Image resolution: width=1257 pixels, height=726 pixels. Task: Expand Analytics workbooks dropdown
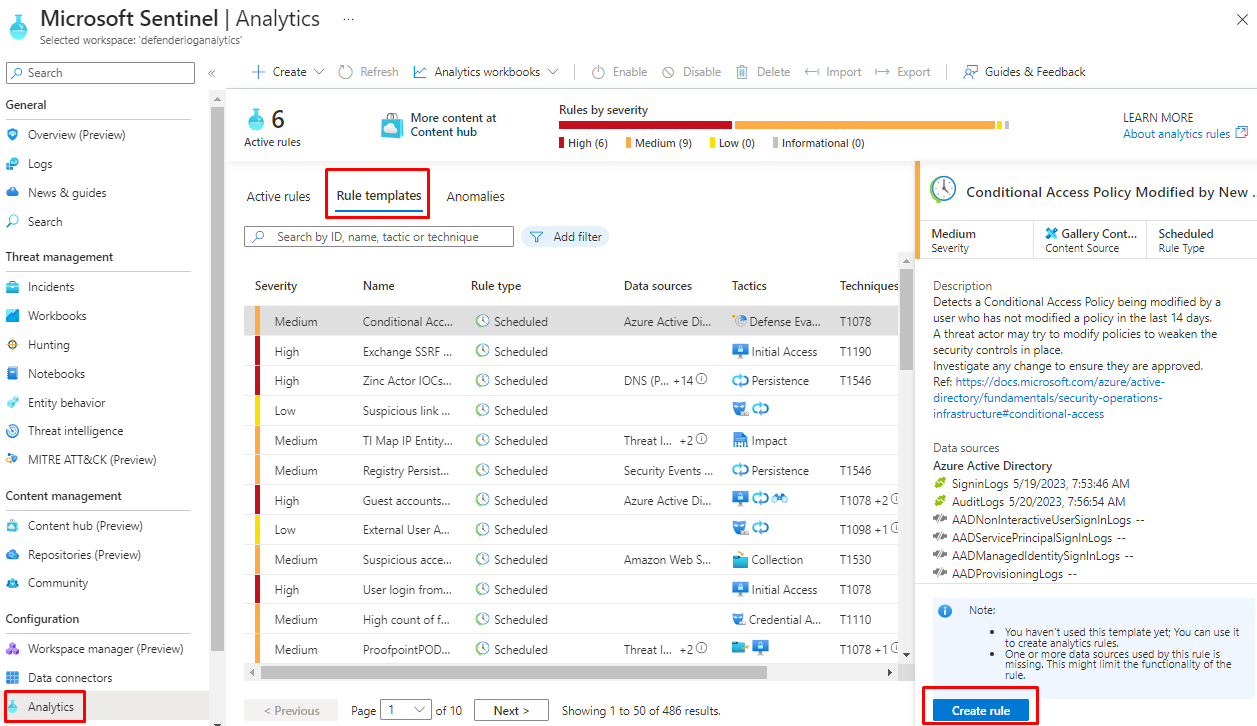click(x=486, y=72)
